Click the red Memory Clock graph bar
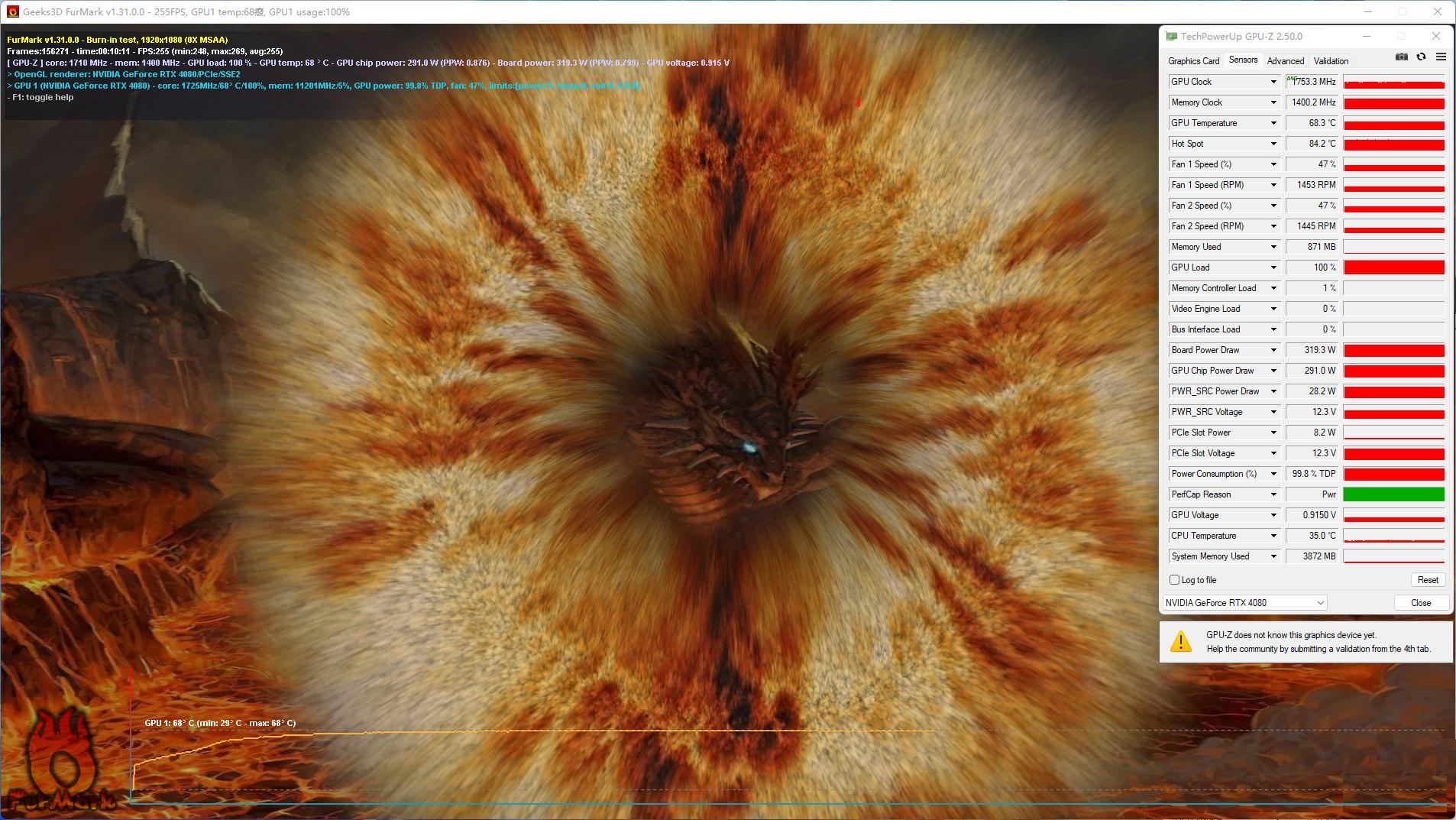Screen dimensions: 1456x820 click(x=1393, y=102)
